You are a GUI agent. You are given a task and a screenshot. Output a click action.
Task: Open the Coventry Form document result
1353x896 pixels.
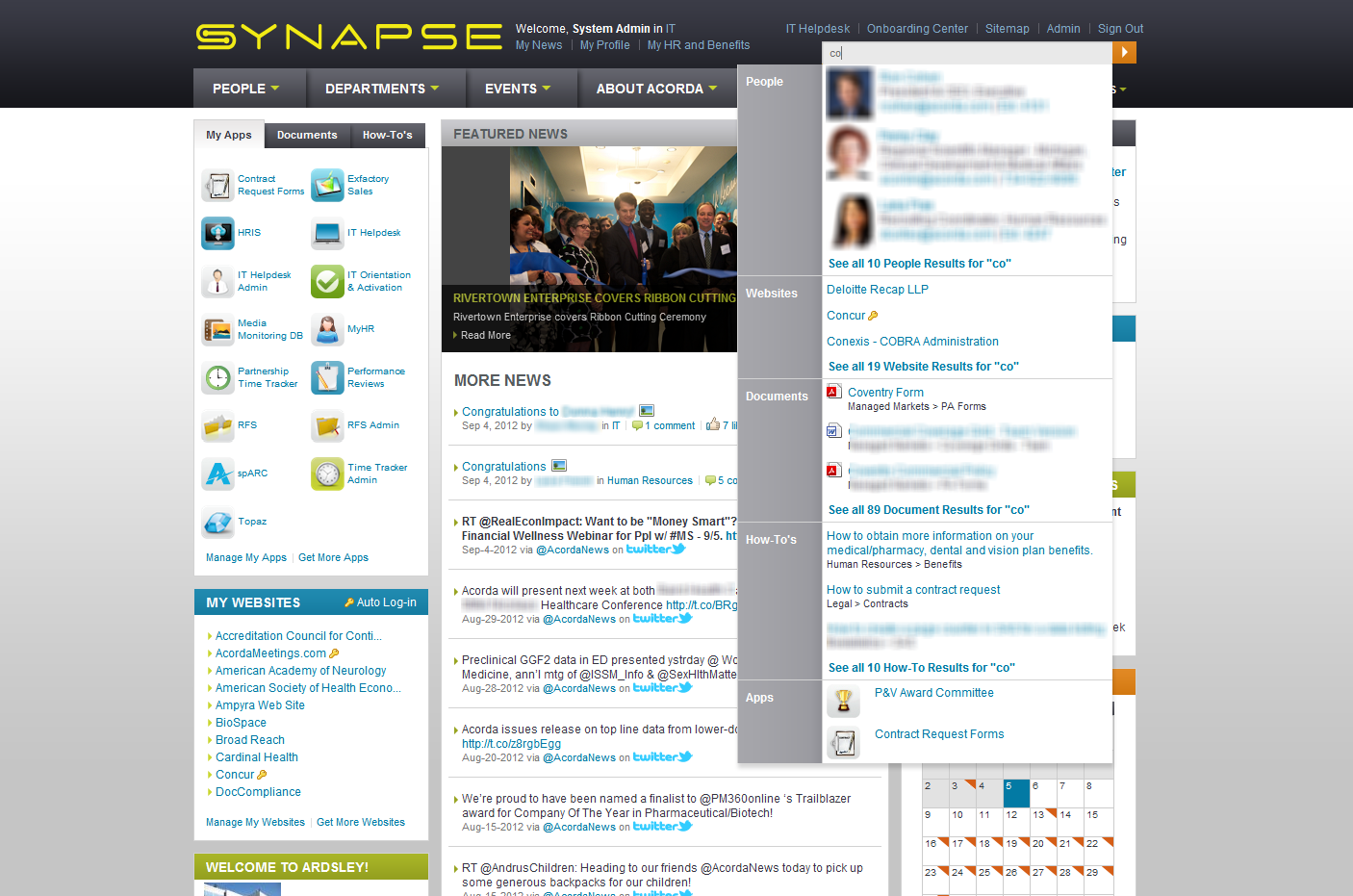(x=885, y=393)
